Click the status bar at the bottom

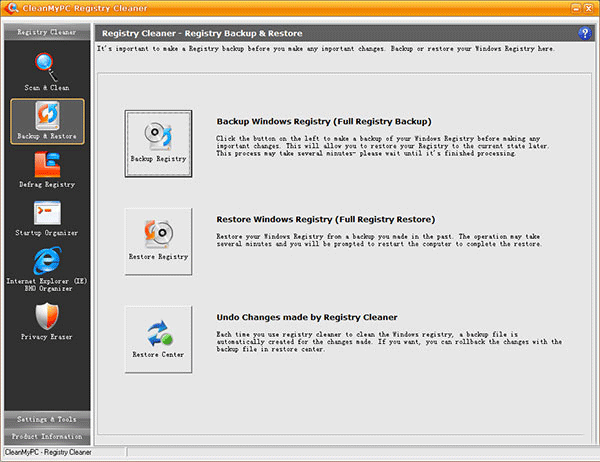tap(300, 453)
